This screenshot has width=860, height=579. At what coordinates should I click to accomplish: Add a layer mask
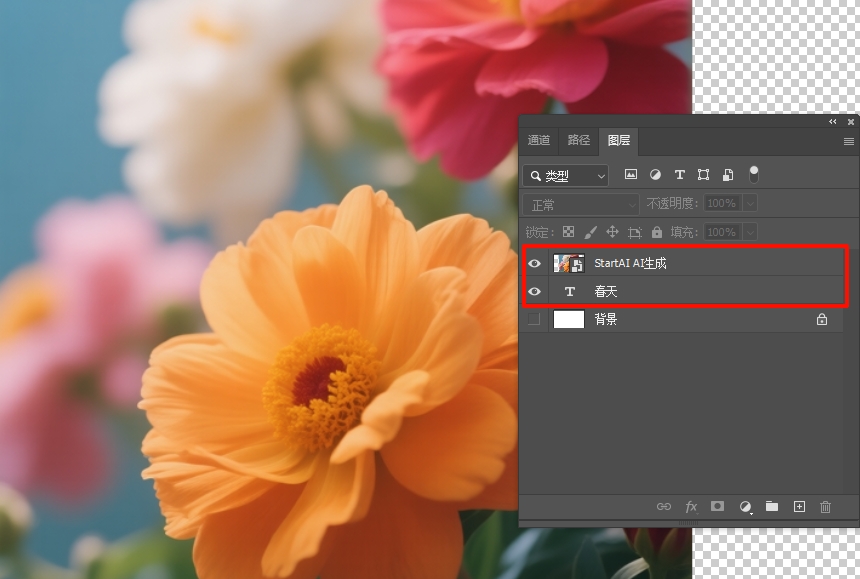tap(717, 507)
